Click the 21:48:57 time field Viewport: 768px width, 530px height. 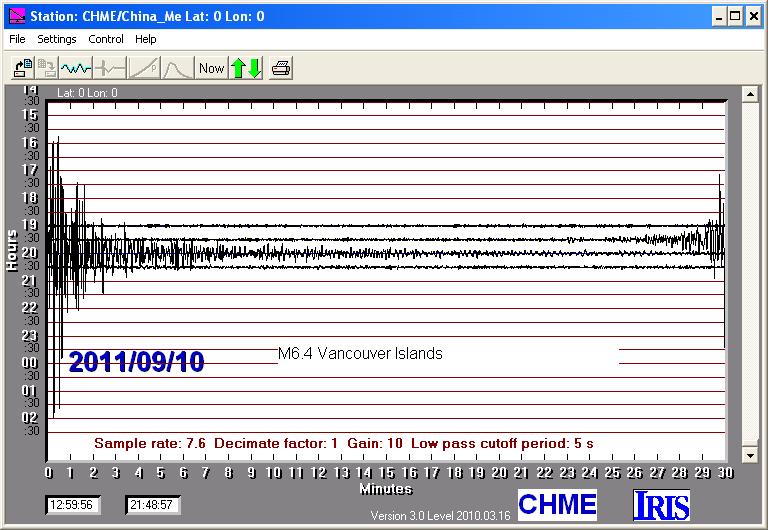(x=152, y=505)
